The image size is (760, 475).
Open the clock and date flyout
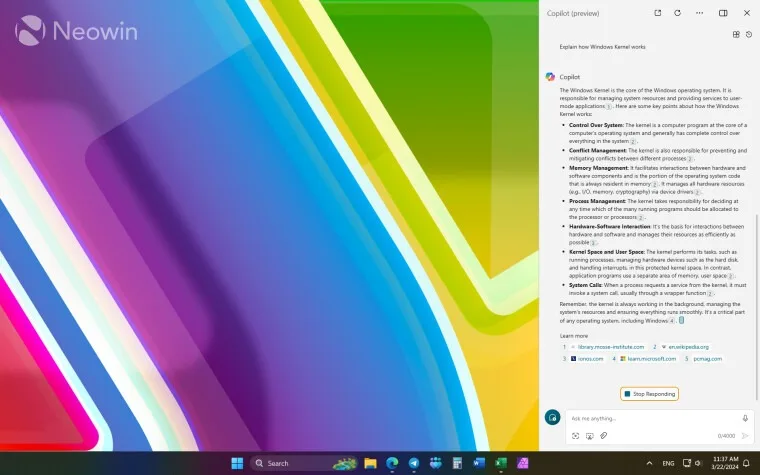click(x=726, y=463)
